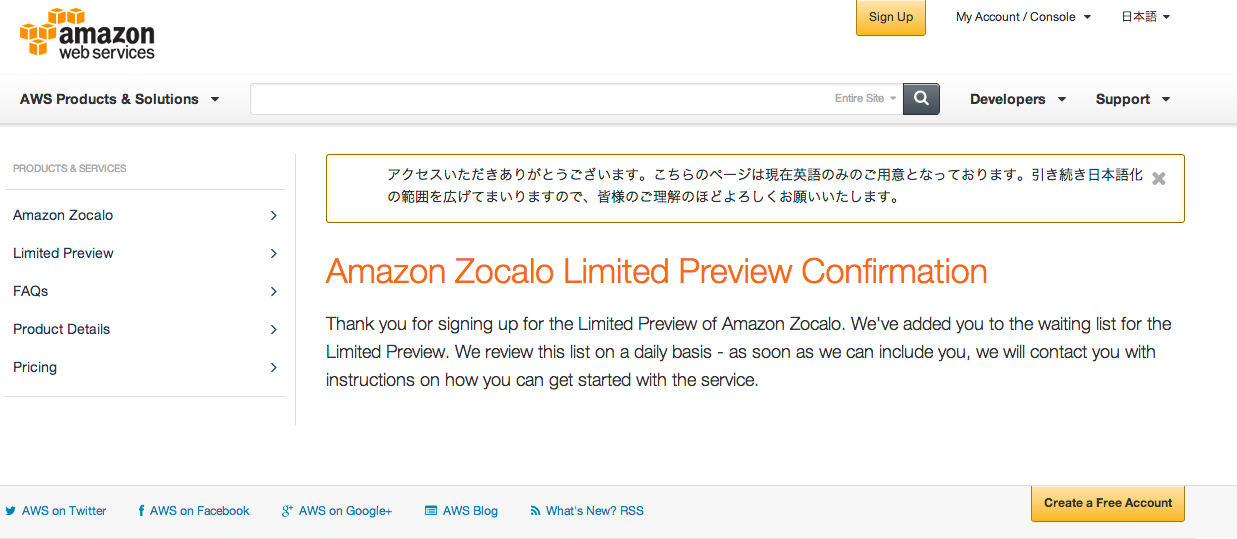The height and width of the screenshot is (539, 1237).
Task: Open the Support menu
Action: pyautogui.click(x=1132, y=99)
